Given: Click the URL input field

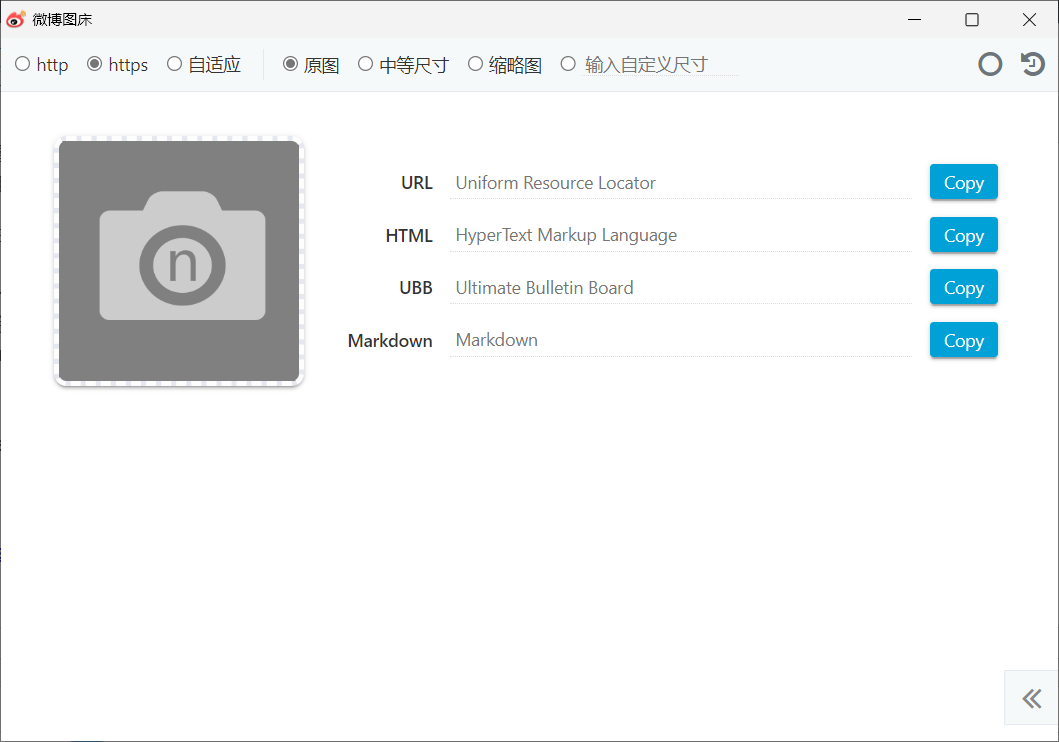Looking at the screenshot, I should click(680, 182).
